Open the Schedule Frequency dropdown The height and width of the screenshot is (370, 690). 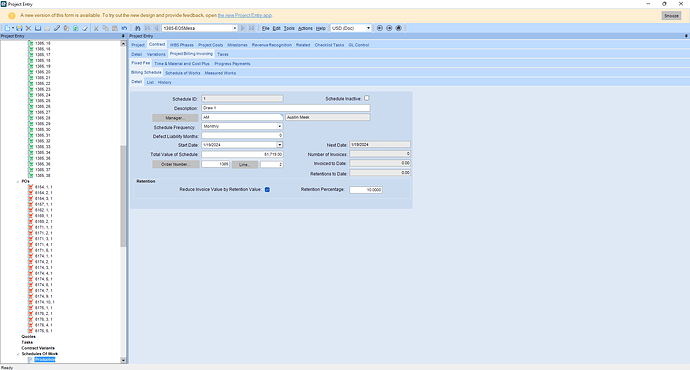point(279,126)
